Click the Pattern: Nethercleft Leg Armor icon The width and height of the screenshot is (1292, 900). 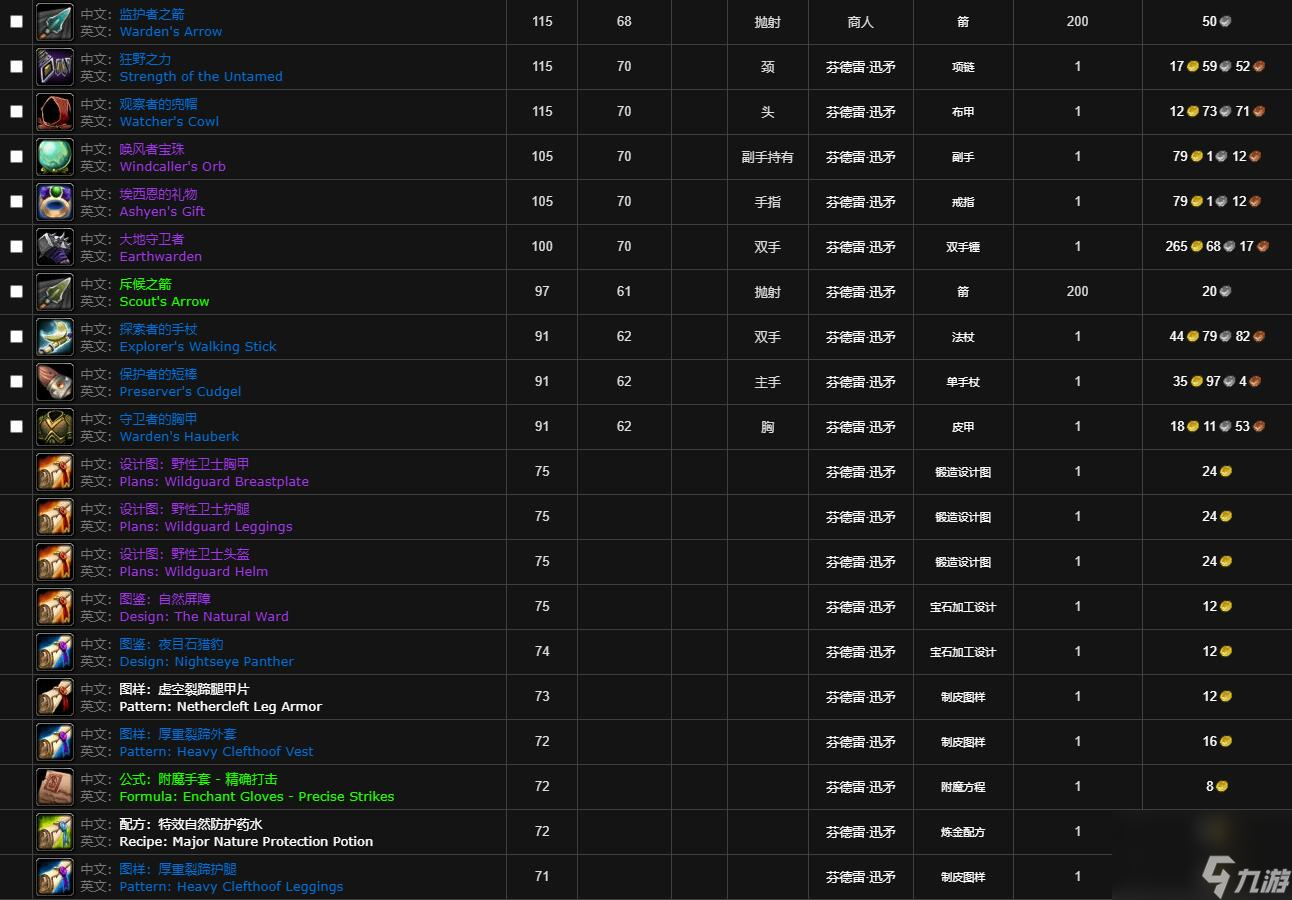click(54, 697)
